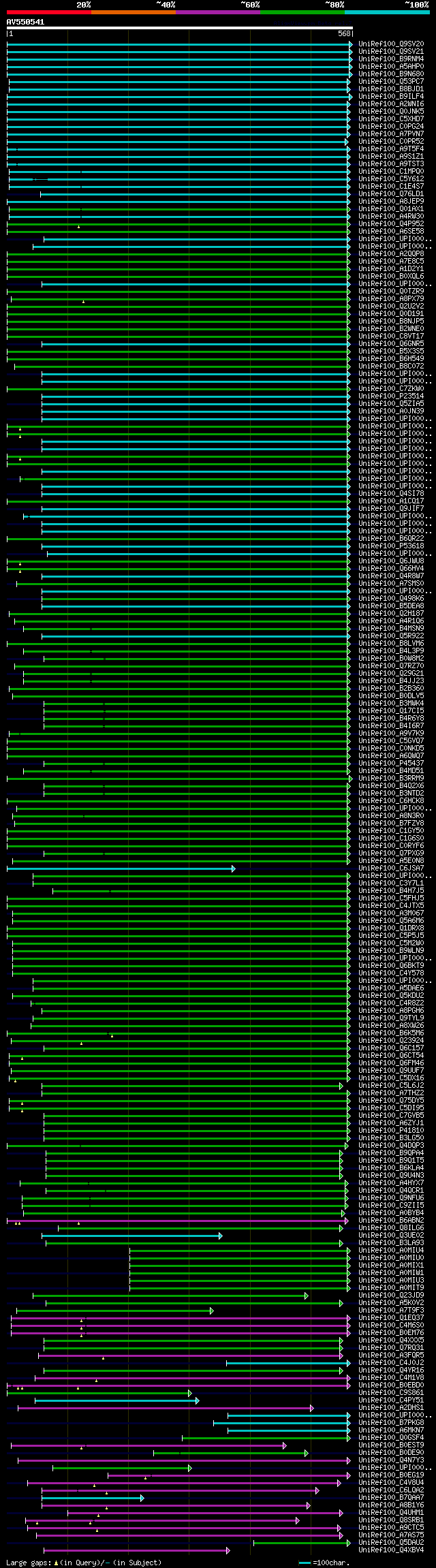Click the UniRef100_A8PX79 label
The width and height of the screenshot is (436, 1568).
tap(391, 298)
